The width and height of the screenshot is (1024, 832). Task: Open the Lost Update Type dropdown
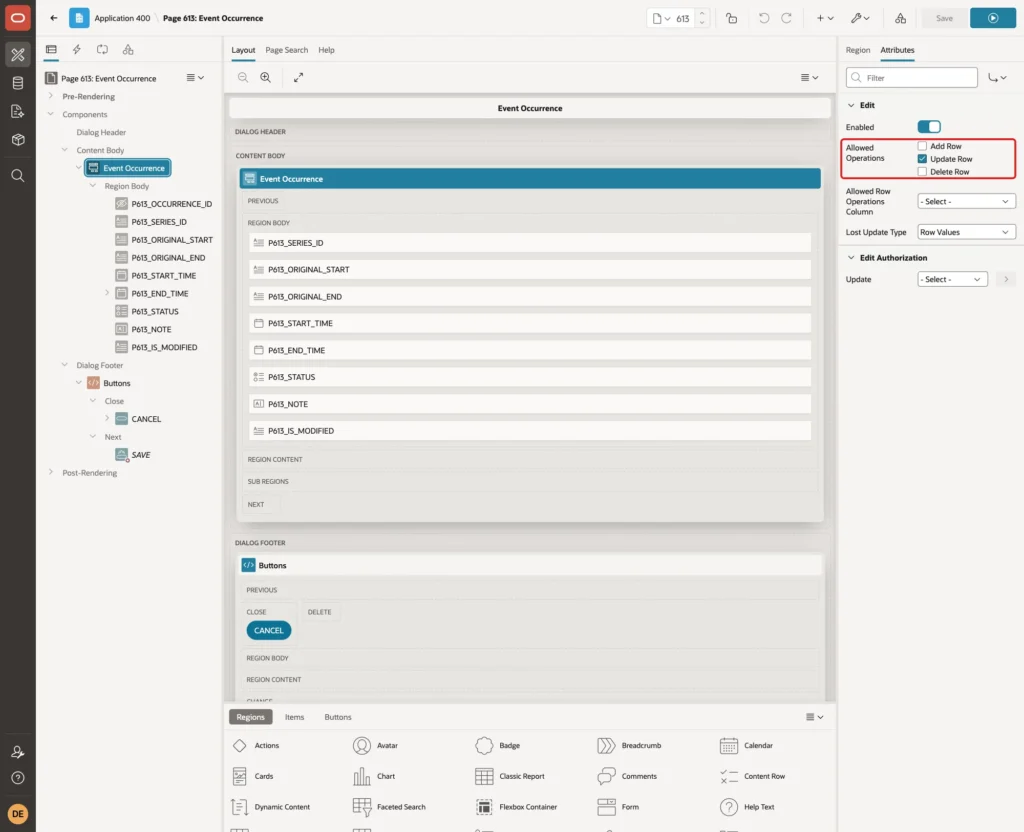966,232
